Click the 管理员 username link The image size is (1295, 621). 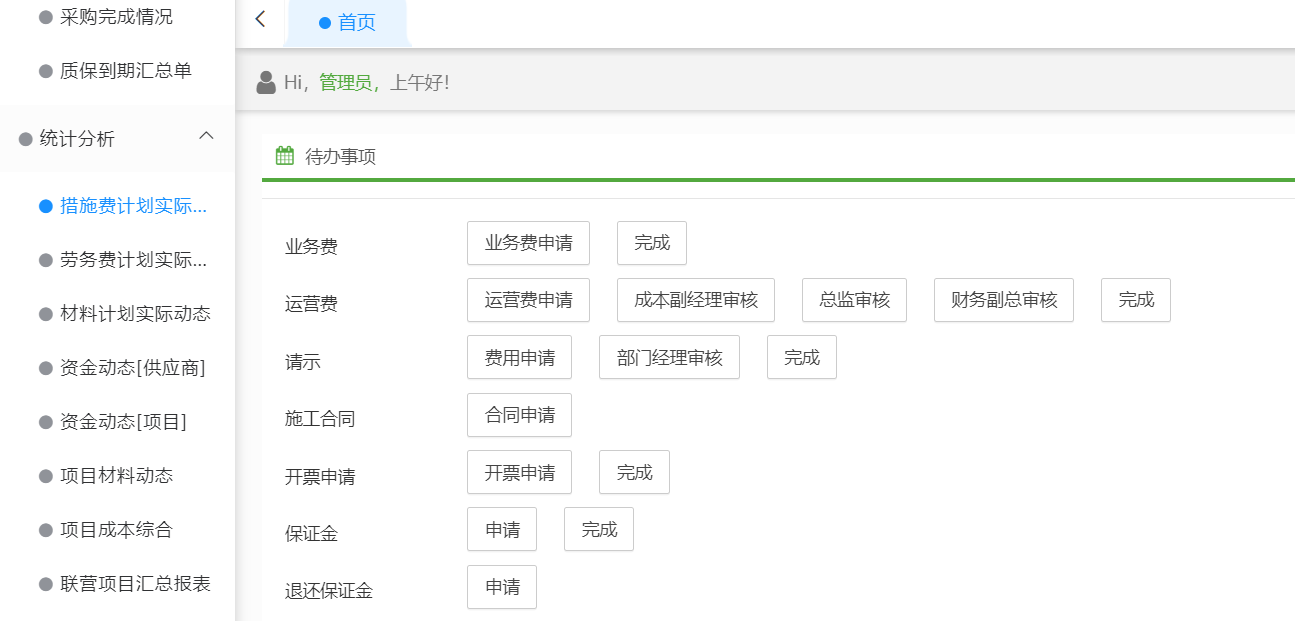[x=345, y=82]
